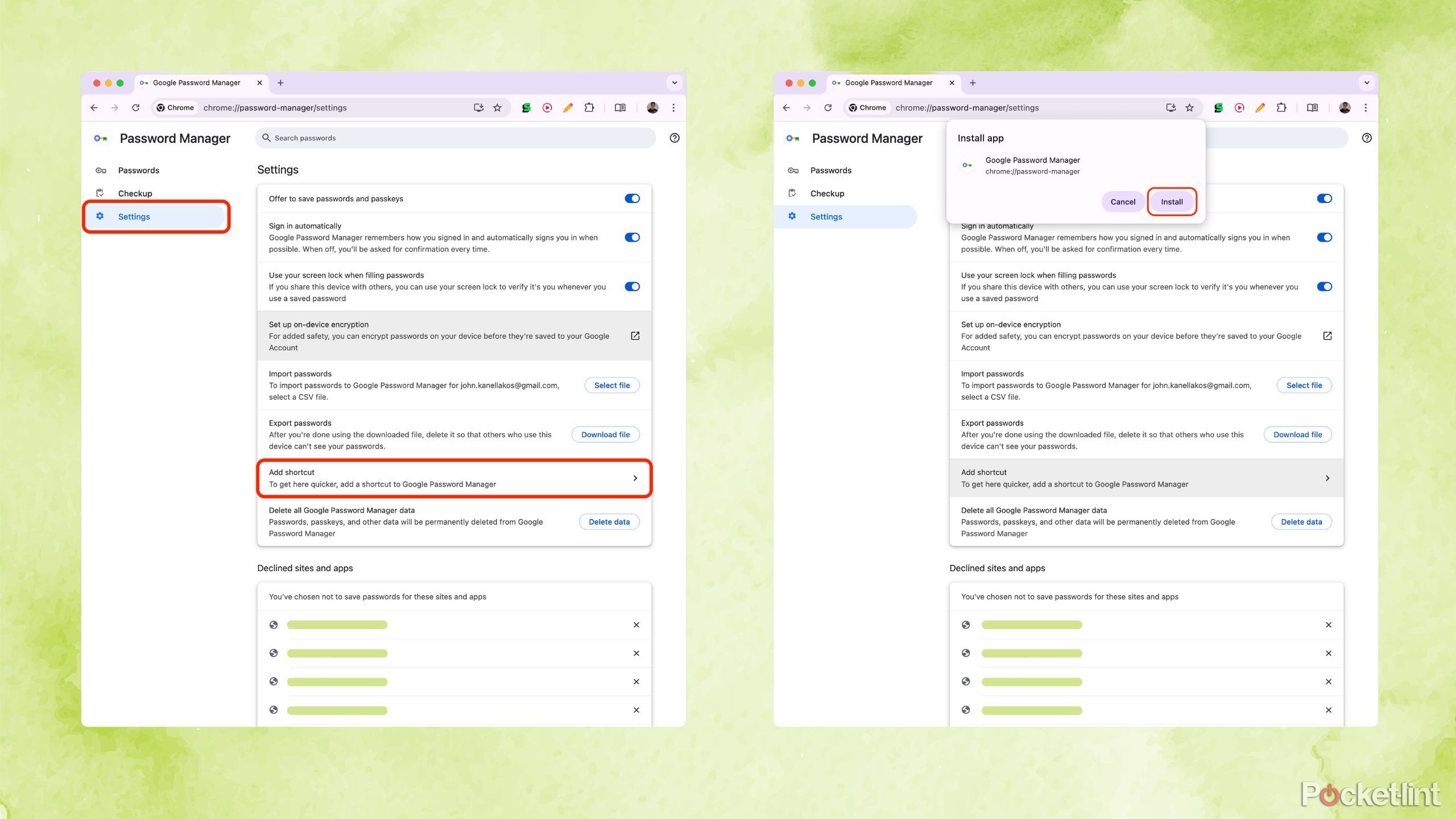Expand Add shortcut chevron in right window
This screenshot has width=1456, height=819.
pos(1327,478)
